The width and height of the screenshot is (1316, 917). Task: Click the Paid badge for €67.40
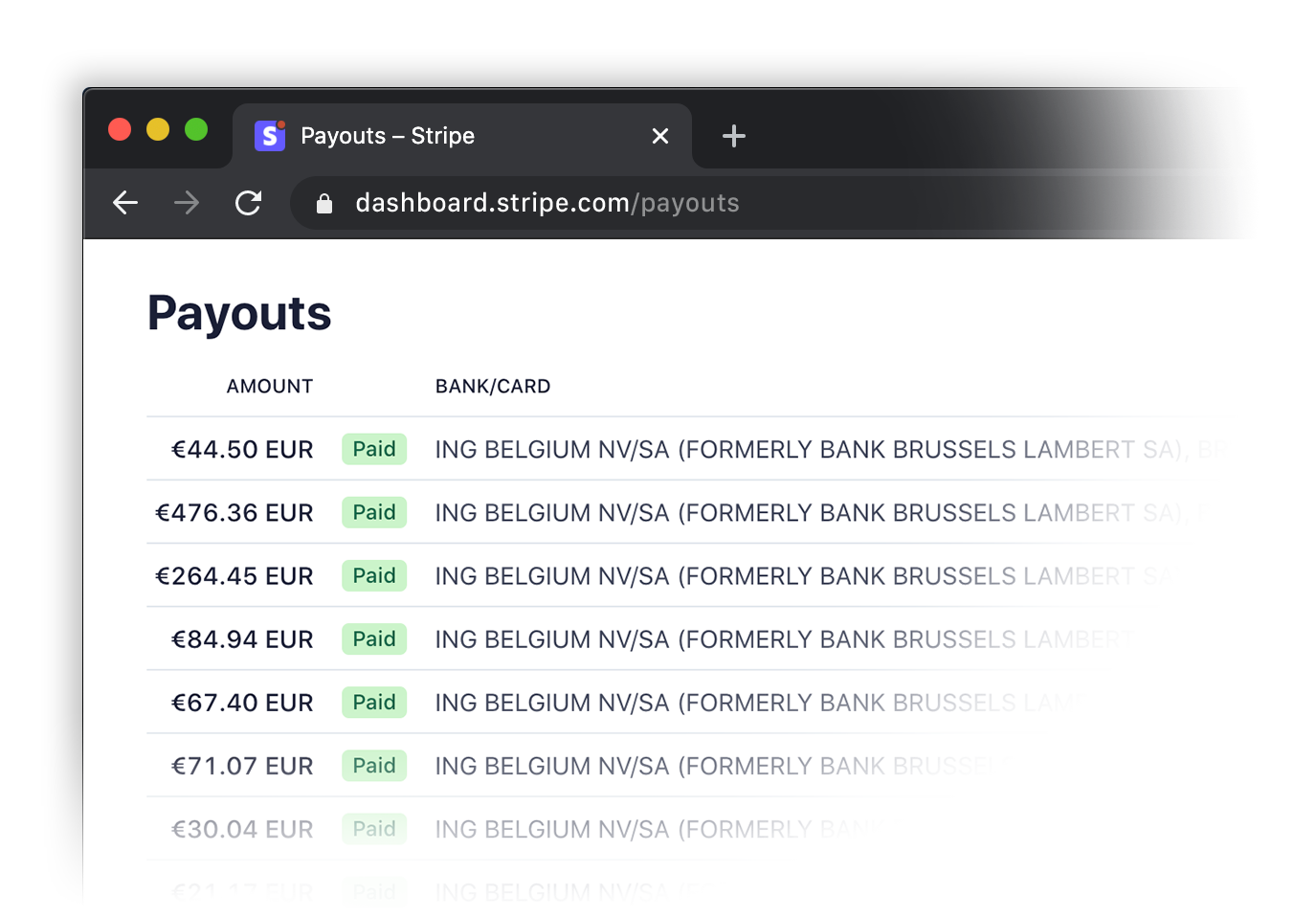tap(374, 702)
